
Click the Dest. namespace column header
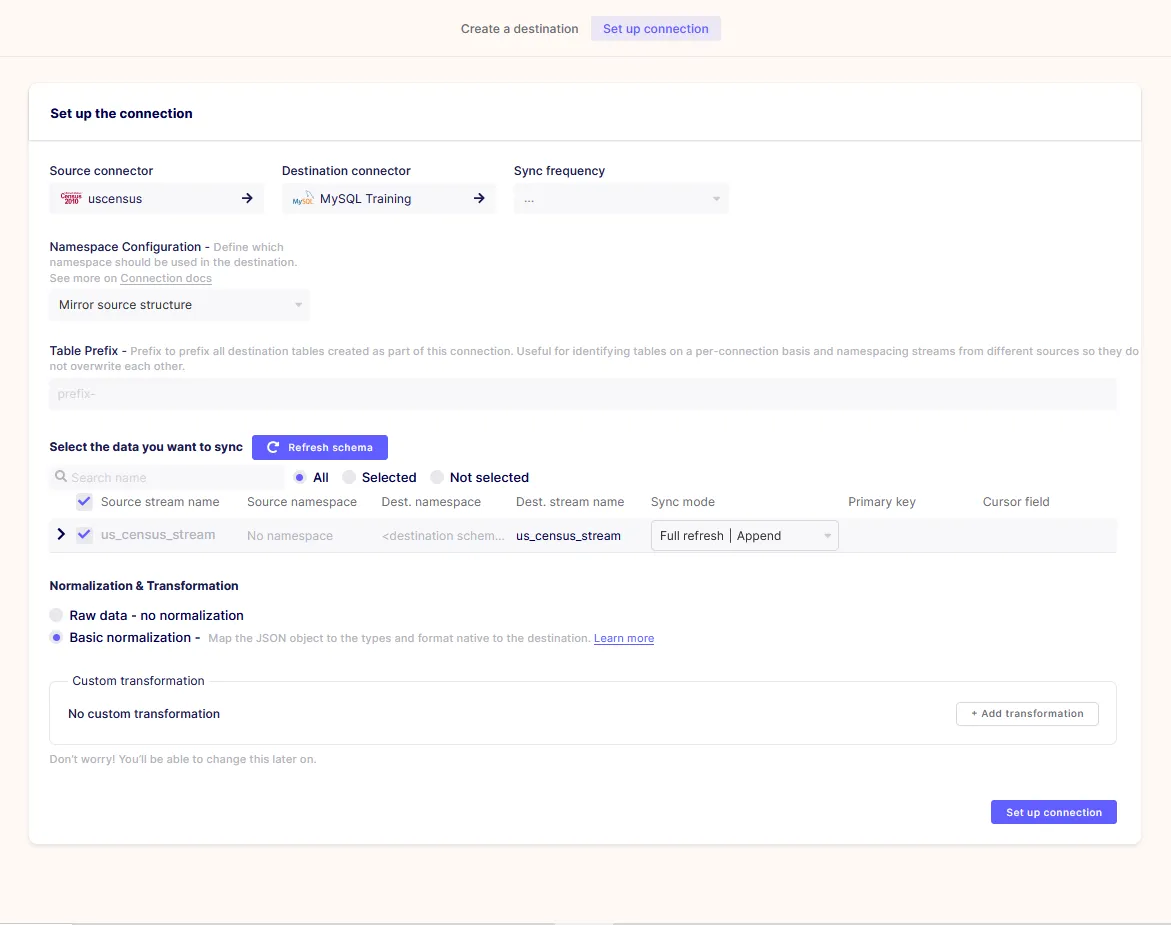(431, 502)
